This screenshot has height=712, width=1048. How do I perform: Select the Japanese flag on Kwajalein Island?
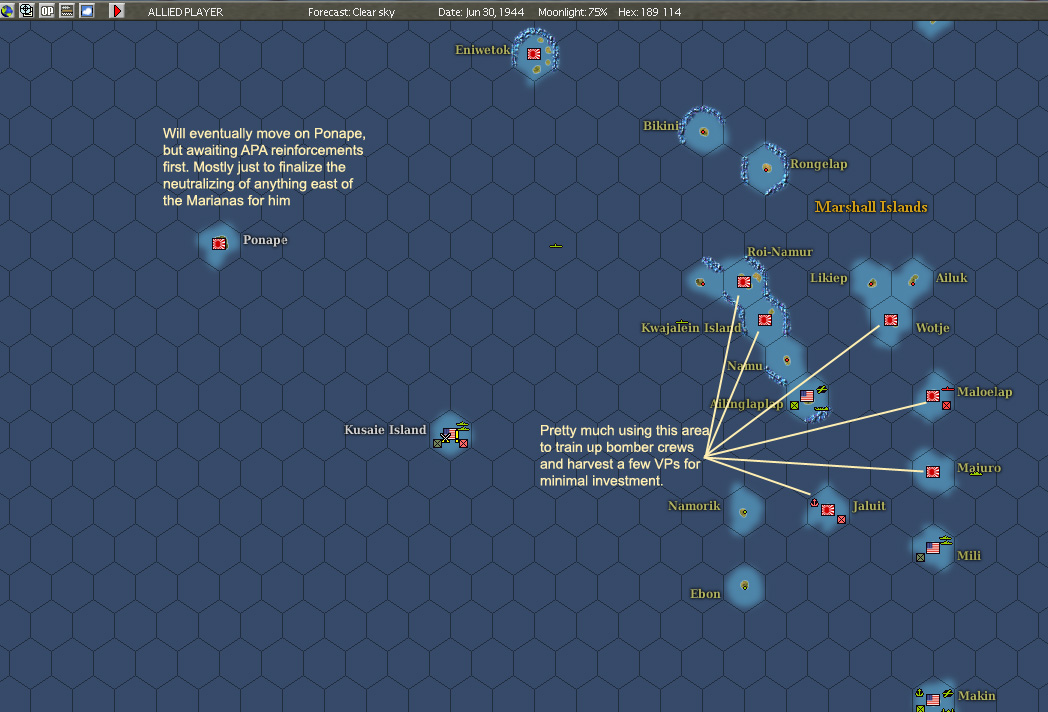click(765, 320)
